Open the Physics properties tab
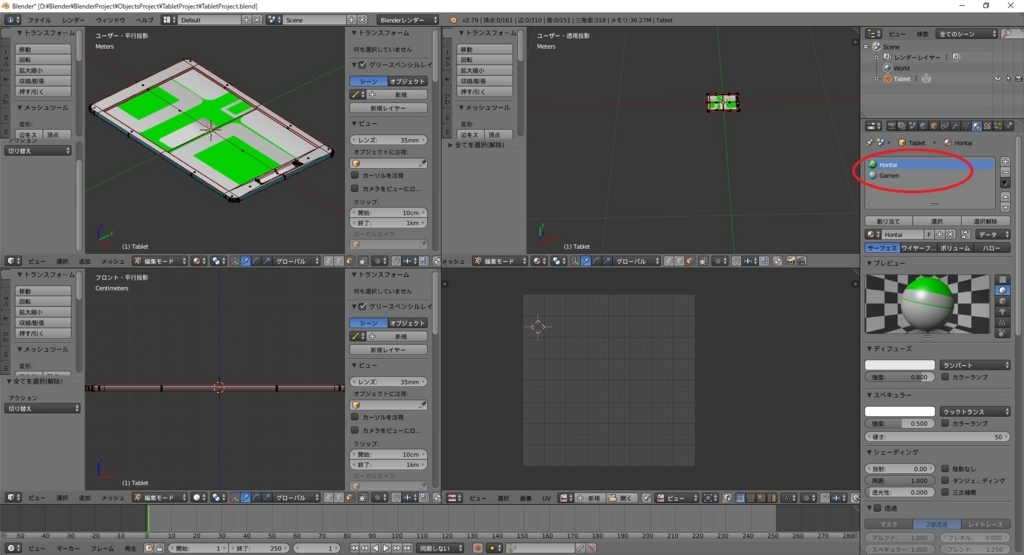Viewport: 1024px width, 555px height. [1009, 125]
